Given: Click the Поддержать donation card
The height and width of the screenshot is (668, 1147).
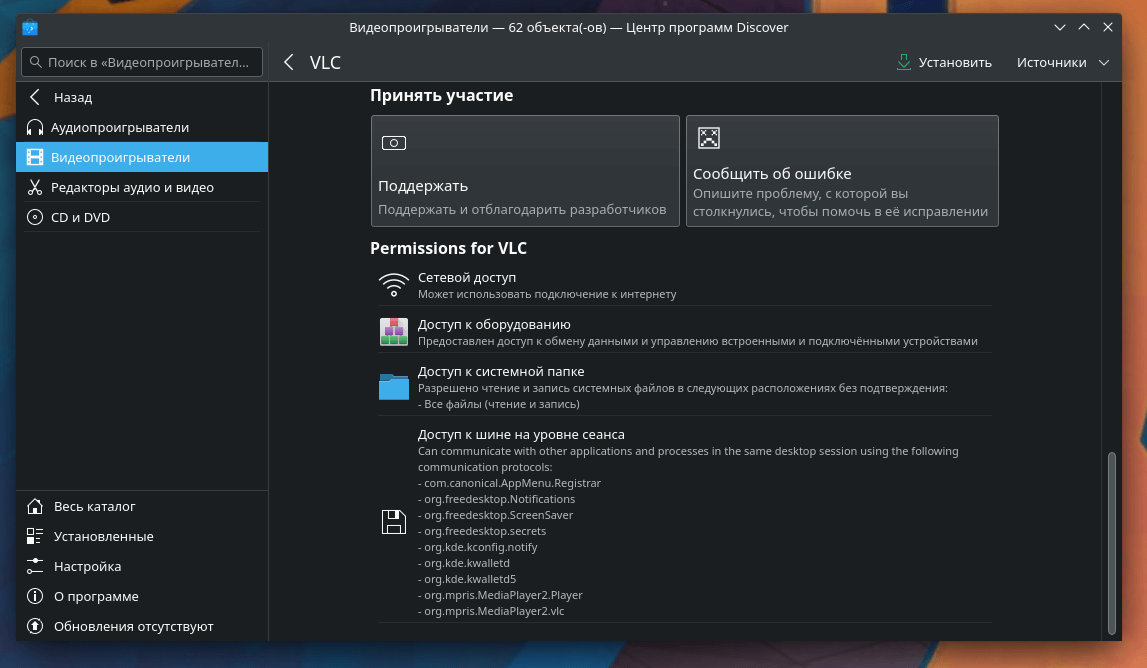Looking at the screenshot, I should click(524, 171).
